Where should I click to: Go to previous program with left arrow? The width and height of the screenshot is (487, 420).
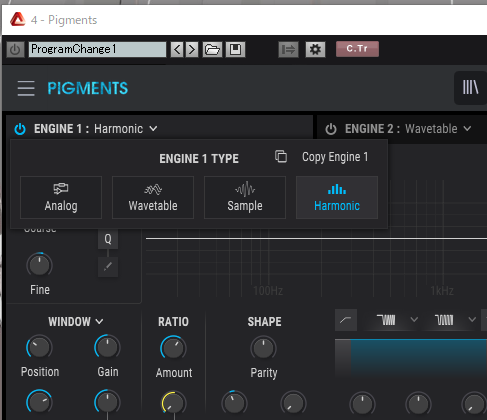177,50
